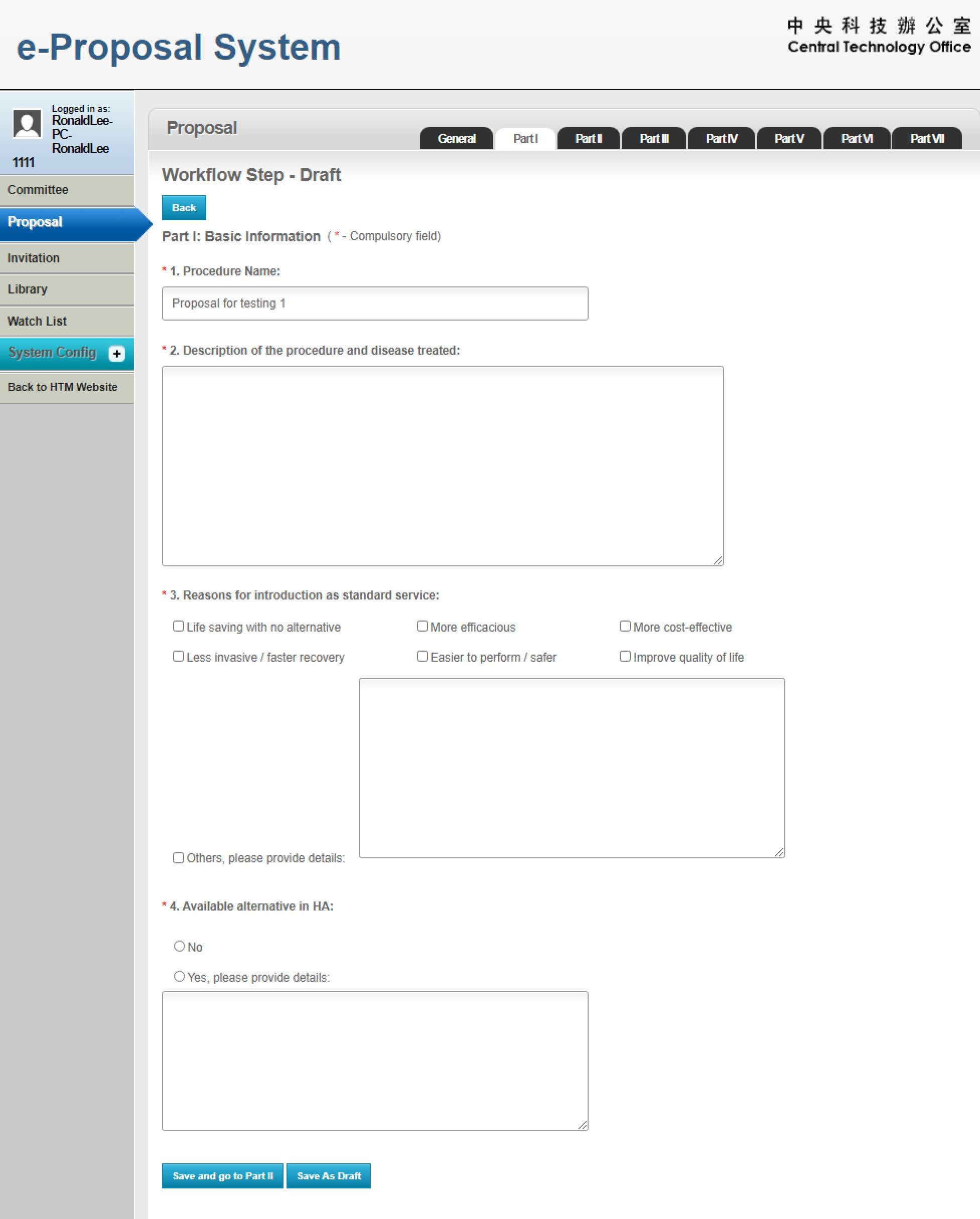Focus the Procedure Name input field
Screen dimensions: 980x1219
[375, 303]
